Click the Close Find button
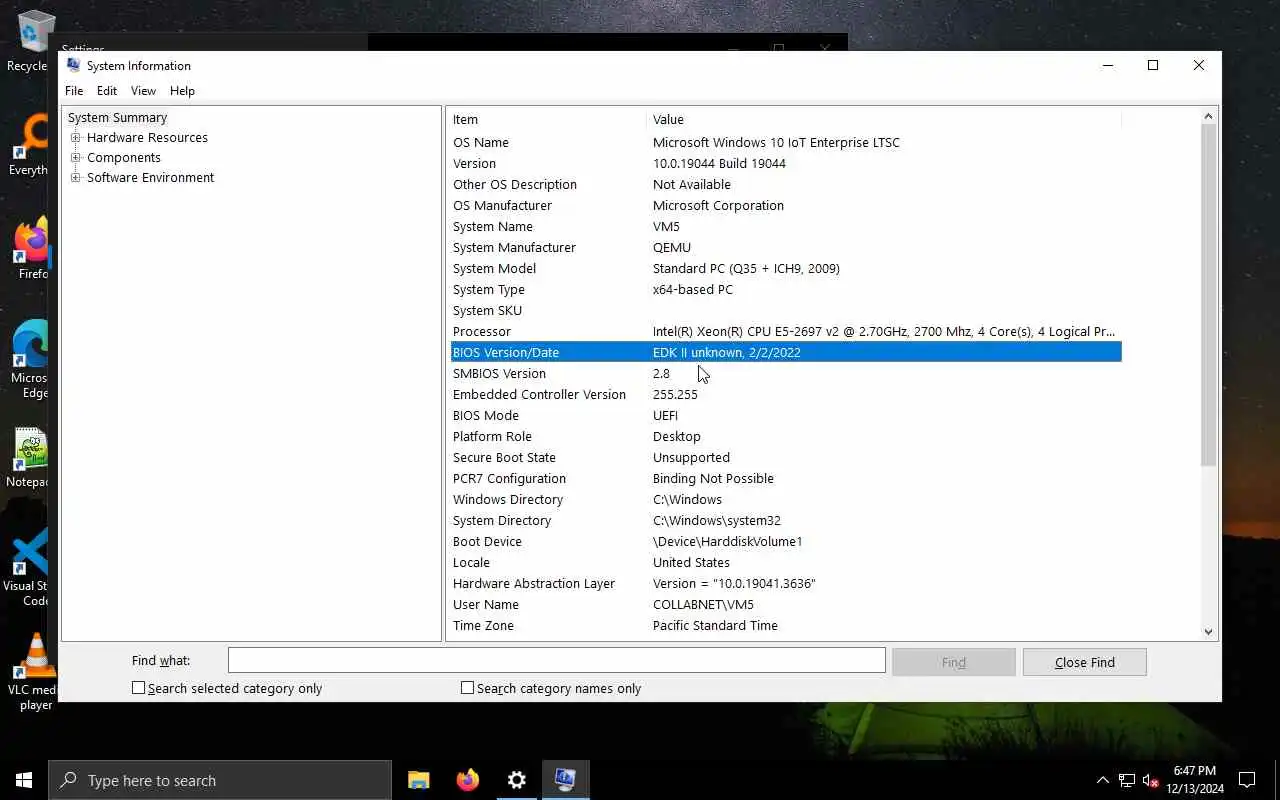This screenshot has height=800, width=1280. click(x=1084, y=662)
